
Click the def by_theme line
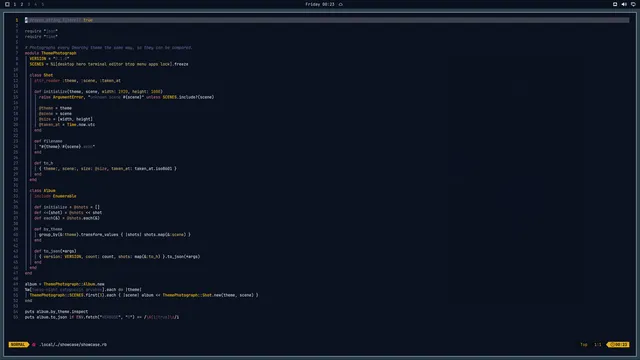pyautogui.click(x=48, y=229)
